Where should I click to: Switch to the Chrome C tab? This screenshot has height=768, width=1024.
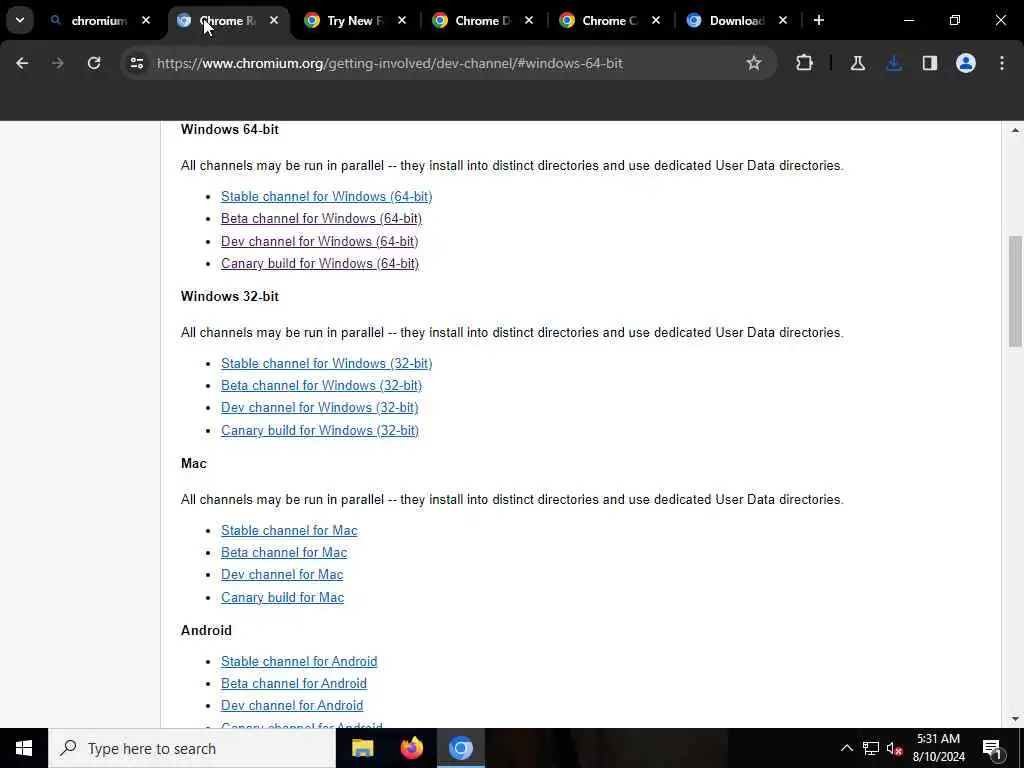609,21
